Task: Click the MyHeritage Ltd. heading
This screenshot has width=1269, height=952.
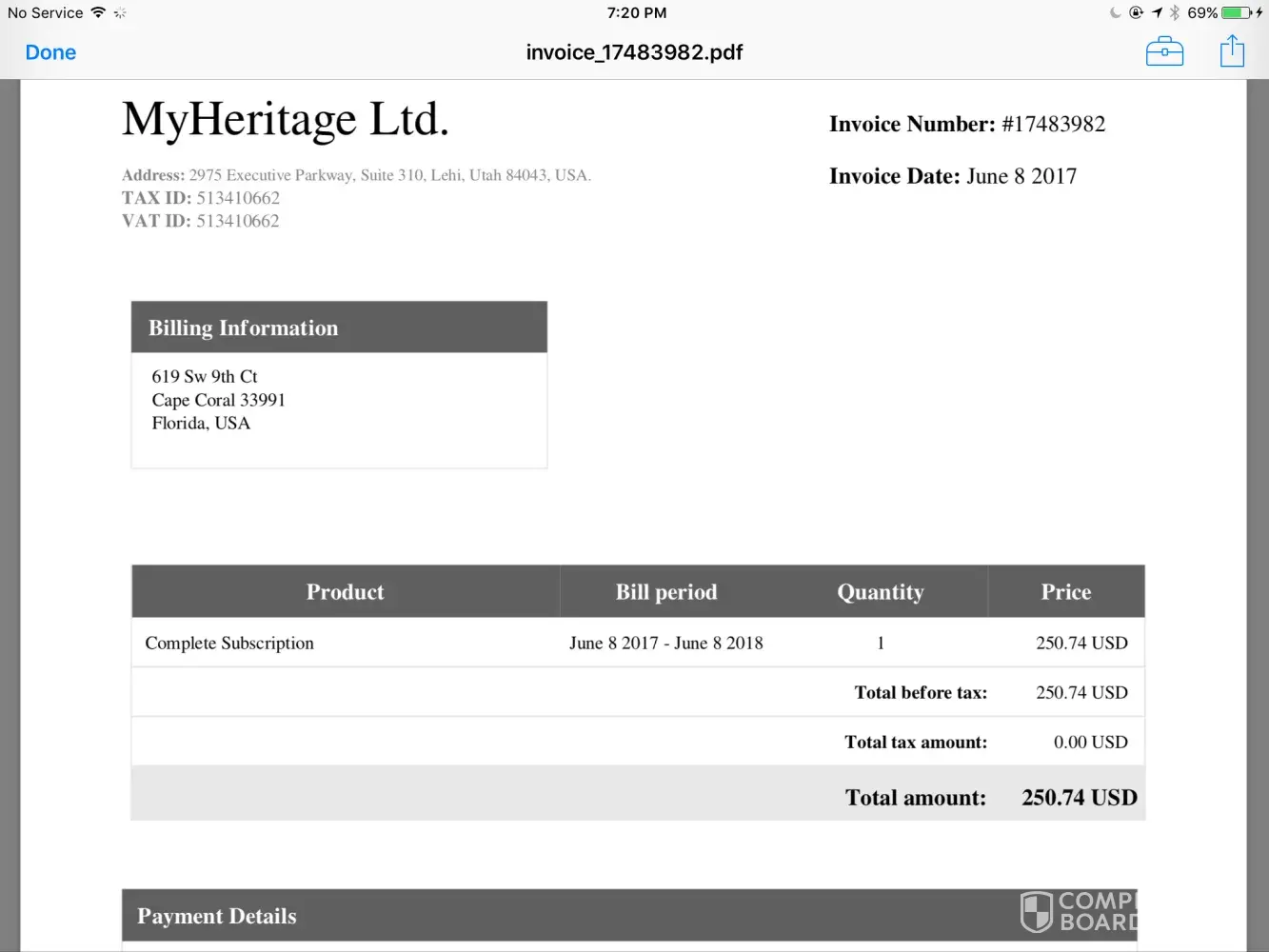Action: 285,120
